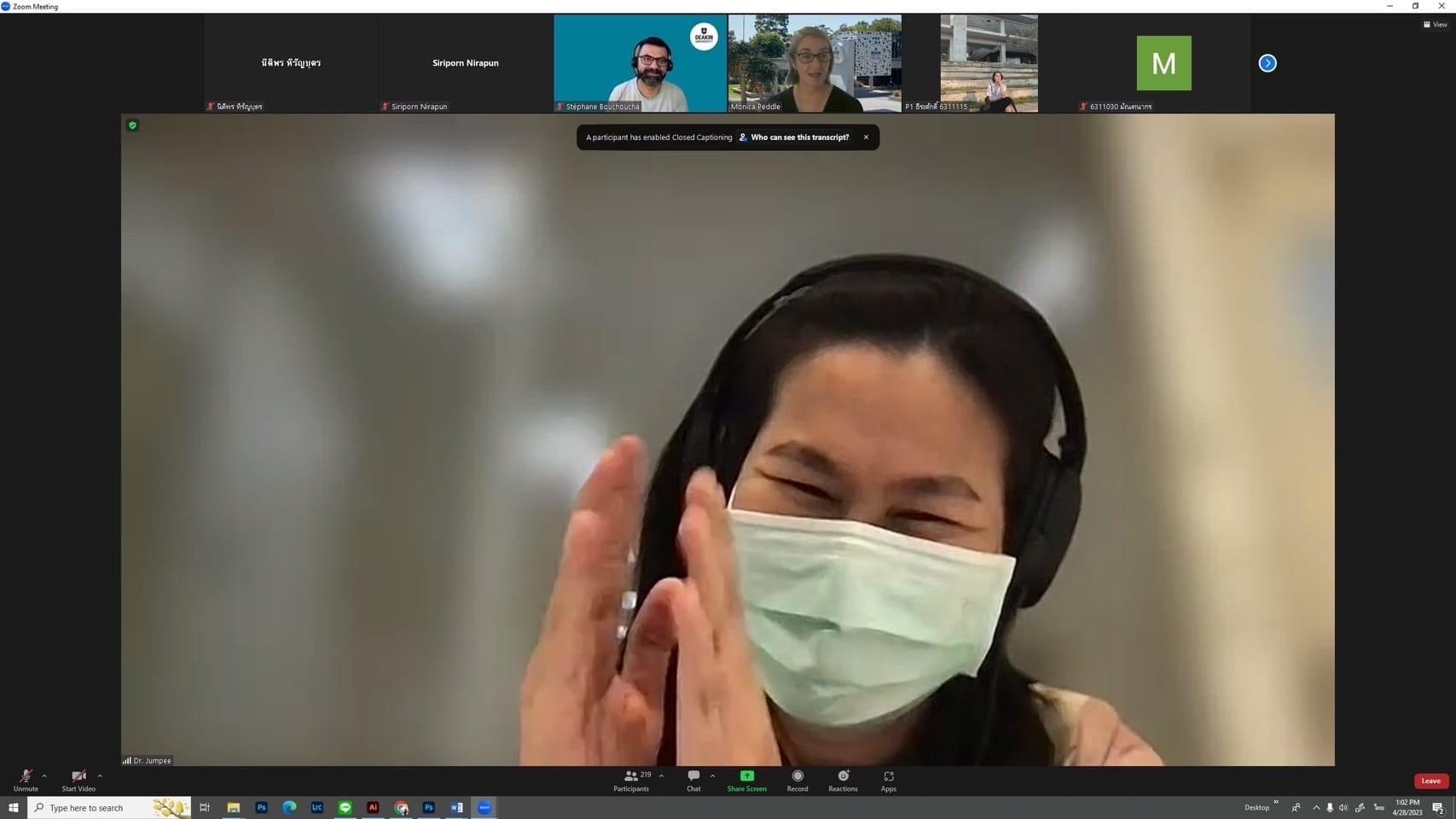
Task: Start Video in the Zoom toolbar
Action: click(78, 780)
